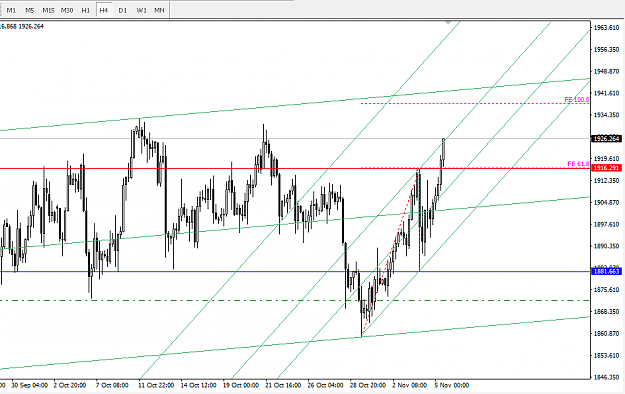This screenshot has height=394, width=625.
Task: Click the 1912.350 price axis value
Action: pyautogui.click(x=606, y=181)
